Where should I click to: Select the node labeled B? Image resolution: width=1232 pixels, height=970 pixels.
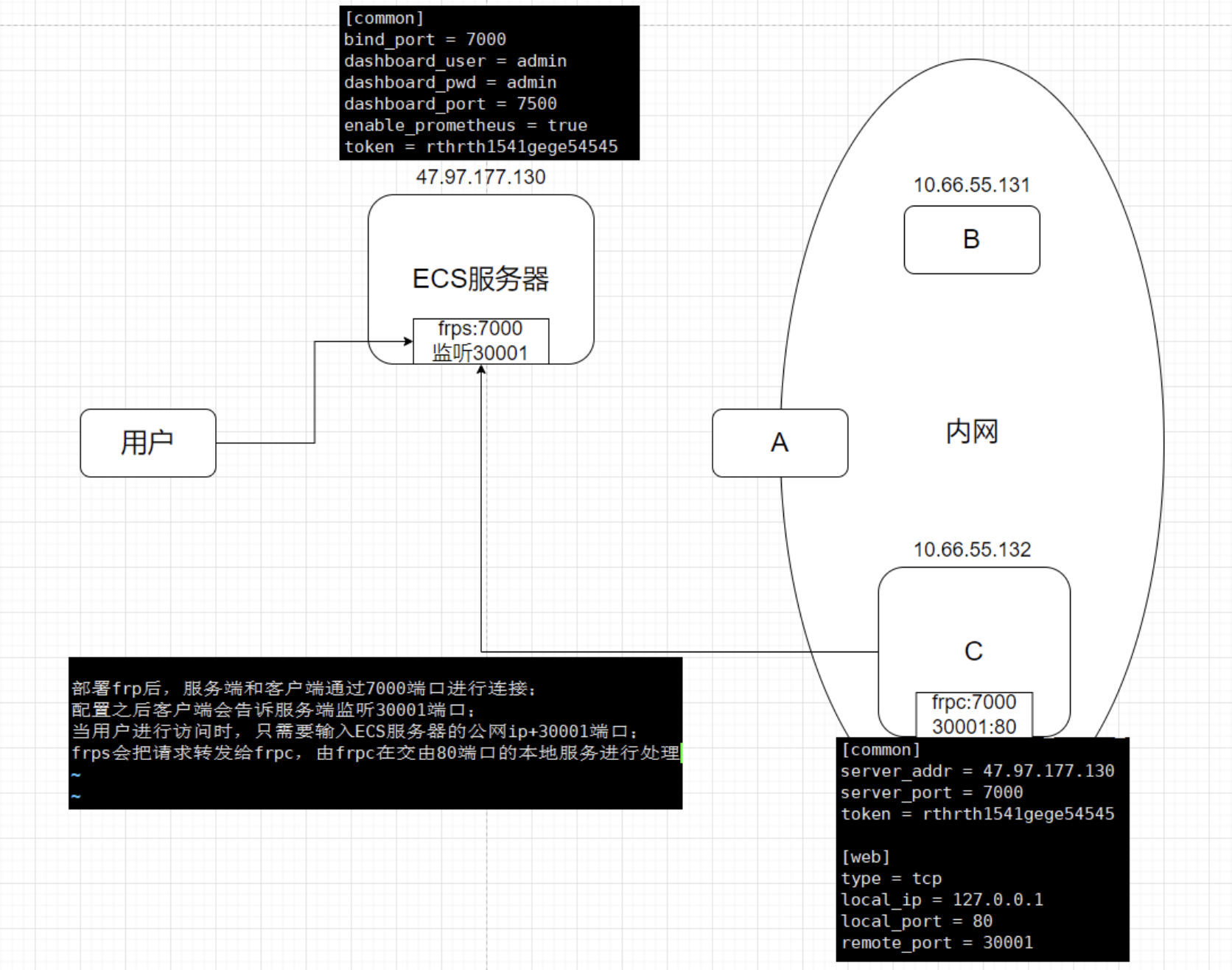click(971, 240)
